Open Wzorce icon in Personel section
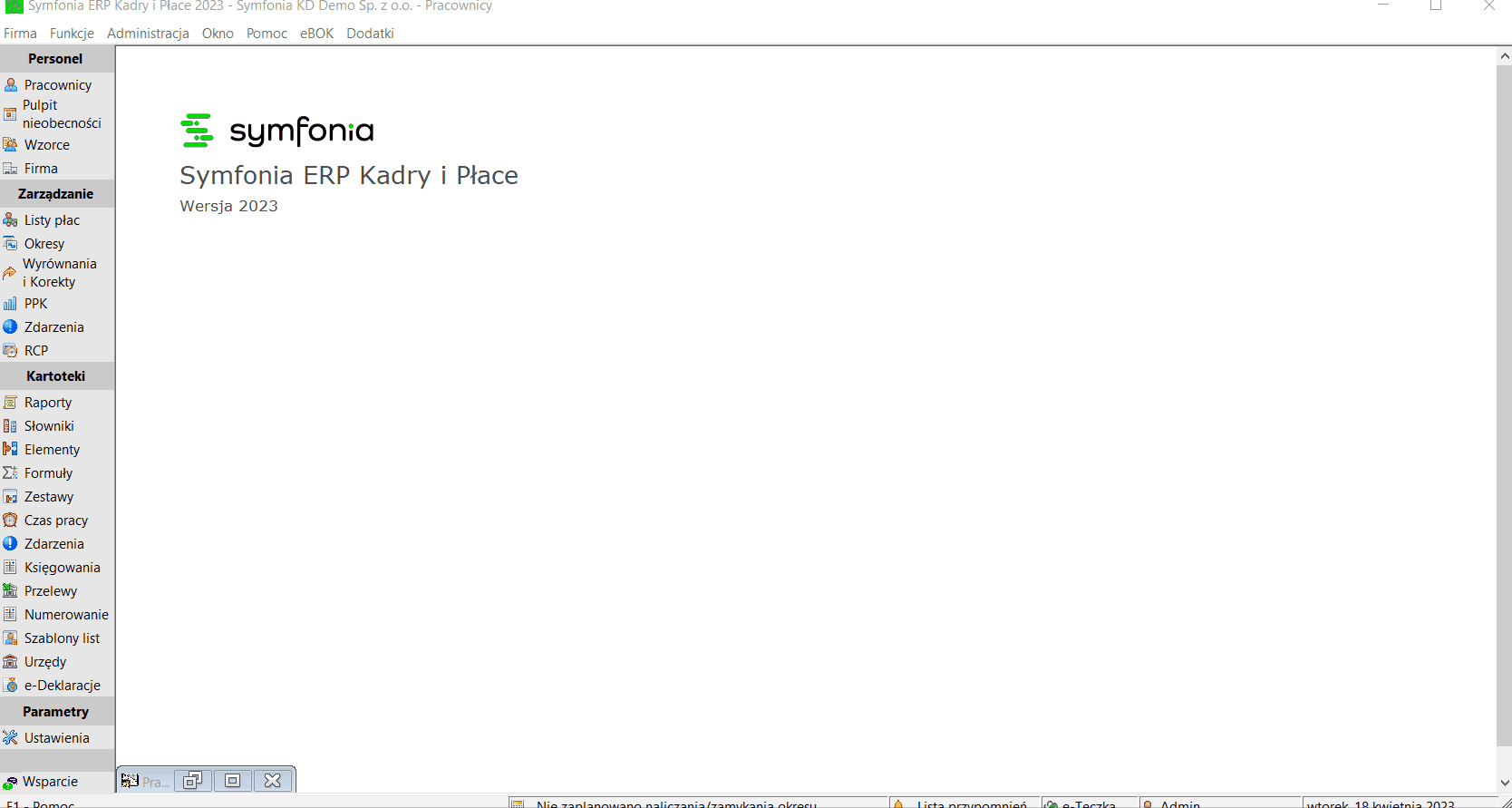Image resolution: width=1512 pixels, height=808 pixels. pyautogui.click(x=11, y=144)
